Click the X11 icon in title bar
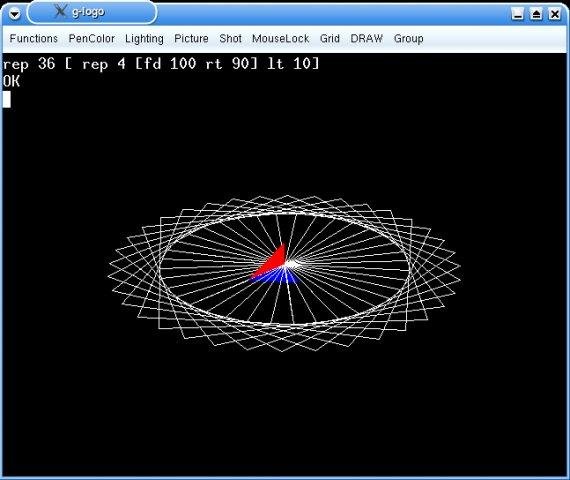 click(60, 12)
